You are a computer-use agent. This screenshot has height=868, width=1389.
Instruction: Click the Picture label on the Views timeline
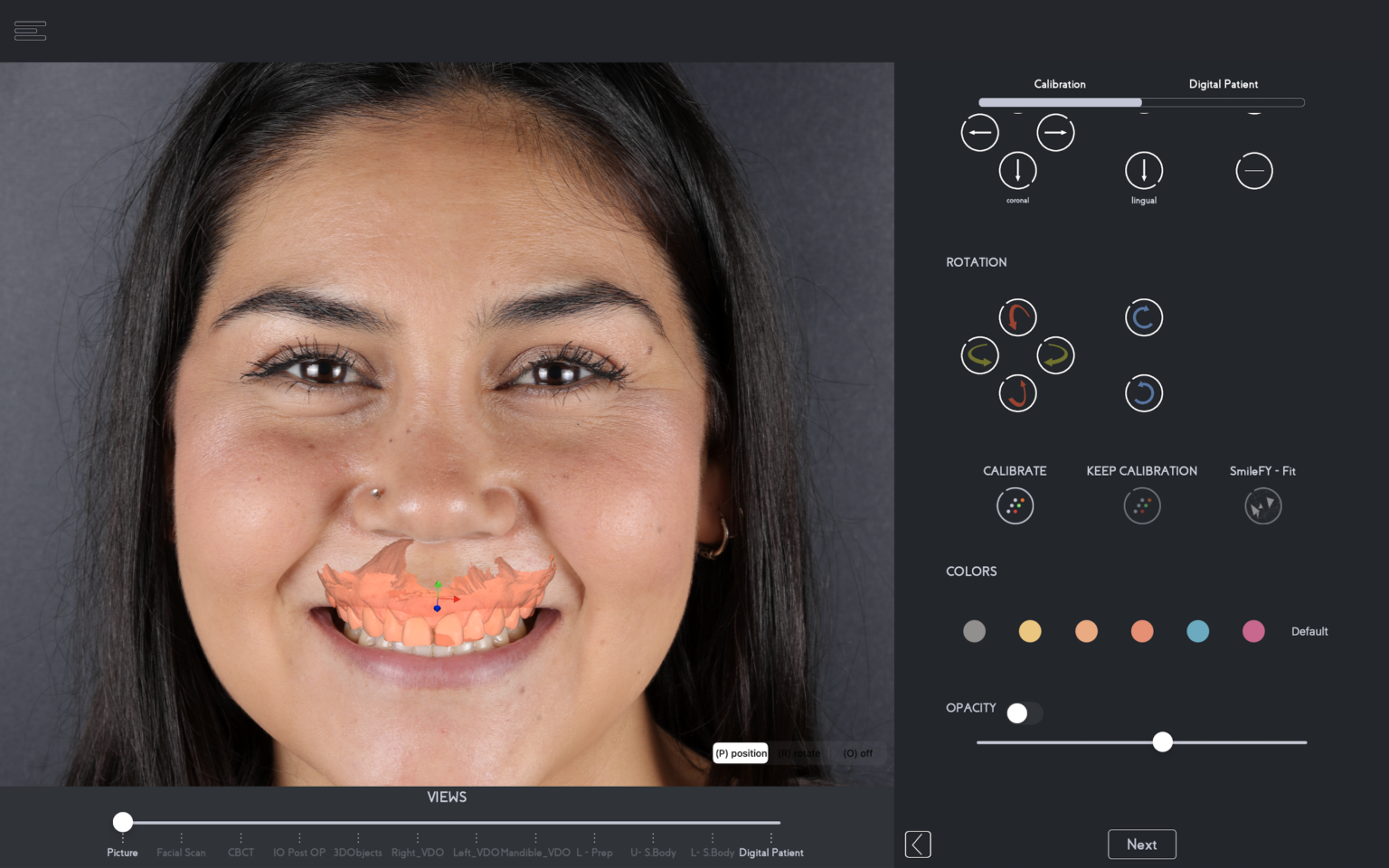click(x=122, y=852)
